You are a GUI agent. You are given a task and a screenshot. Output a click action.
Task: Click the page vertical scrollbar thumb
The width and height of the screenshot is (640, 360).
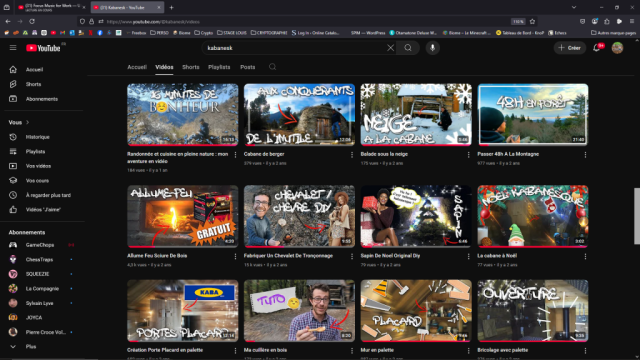pos(636,216)
